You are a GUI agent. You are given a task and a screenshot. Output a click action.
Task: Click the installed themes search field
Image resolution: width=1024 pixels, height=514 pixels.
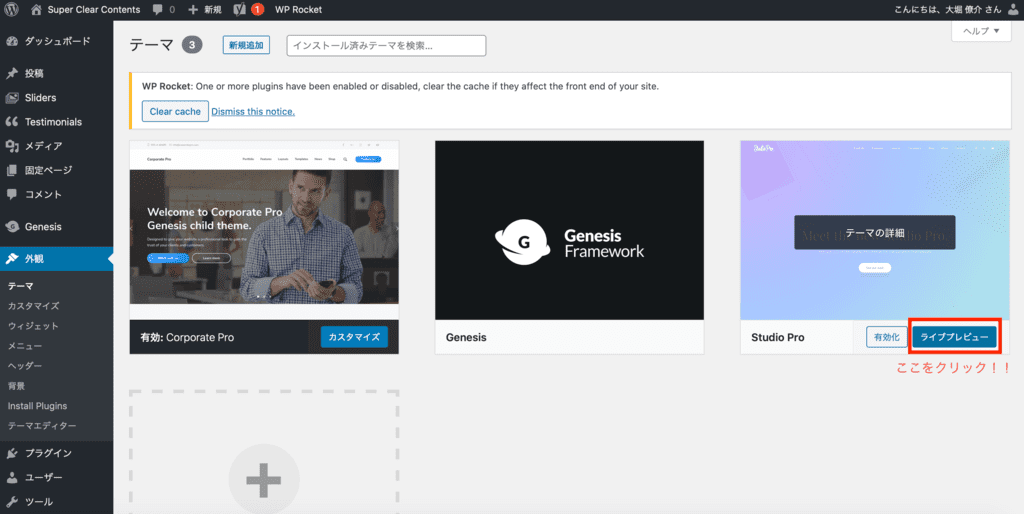click(x=386, y=46)
